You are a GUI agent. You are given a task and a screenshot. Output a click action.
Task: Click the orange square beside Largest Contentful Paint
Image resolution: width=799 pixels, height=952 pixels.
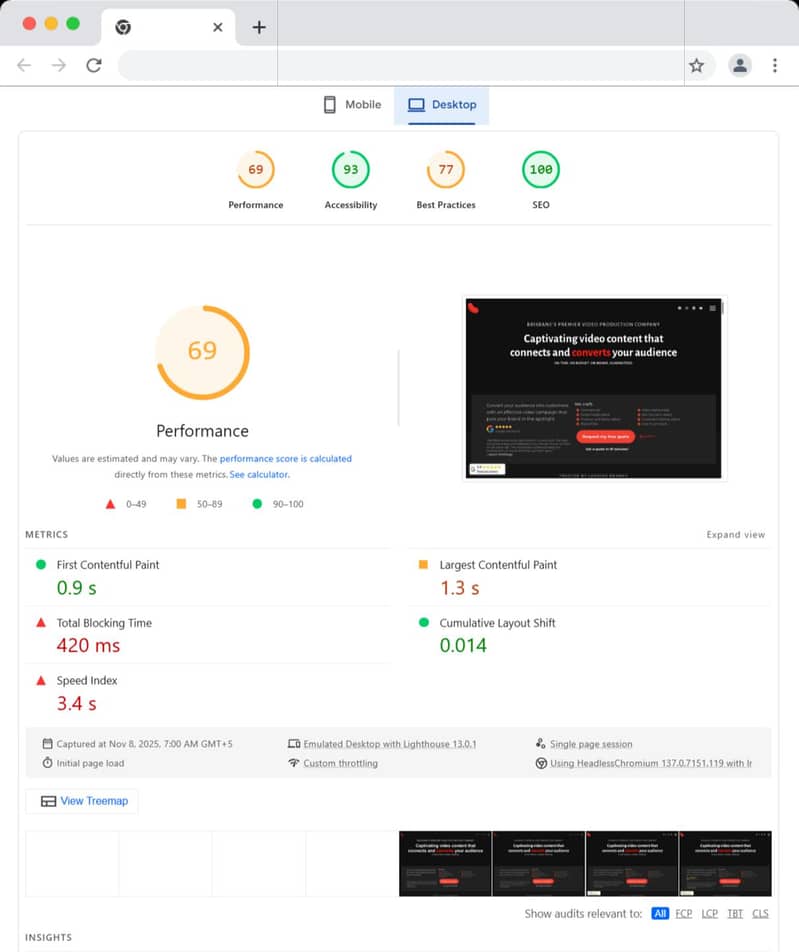click(424, 565)
